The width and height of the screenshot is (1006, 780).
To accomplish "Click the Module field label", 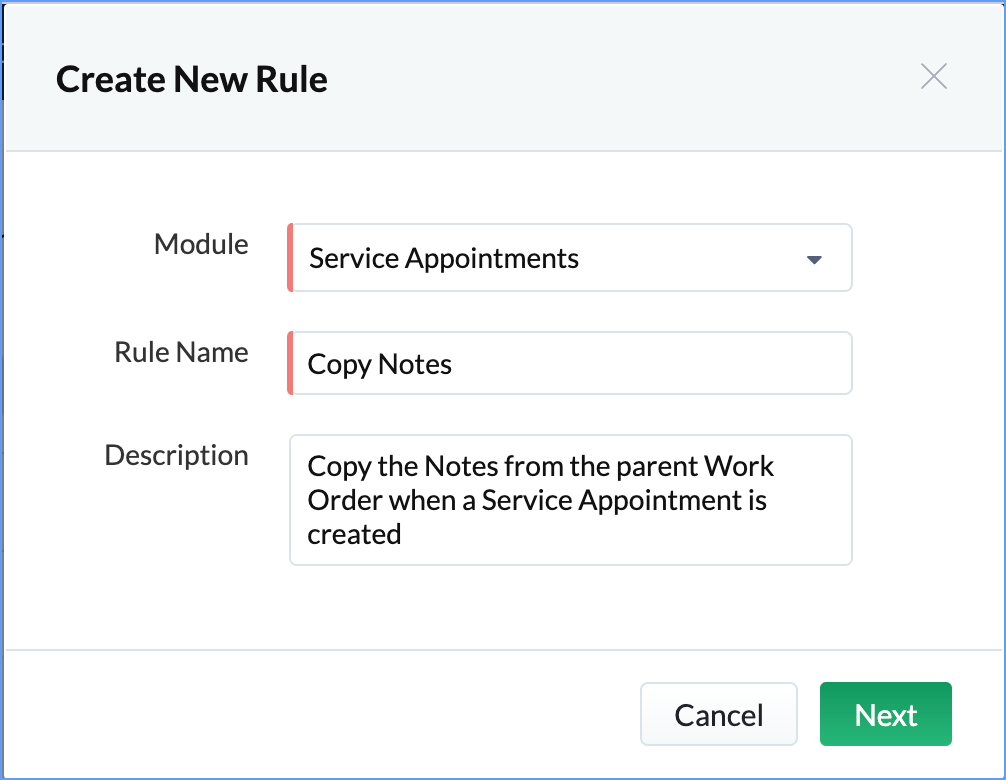I will pos(201,244).
